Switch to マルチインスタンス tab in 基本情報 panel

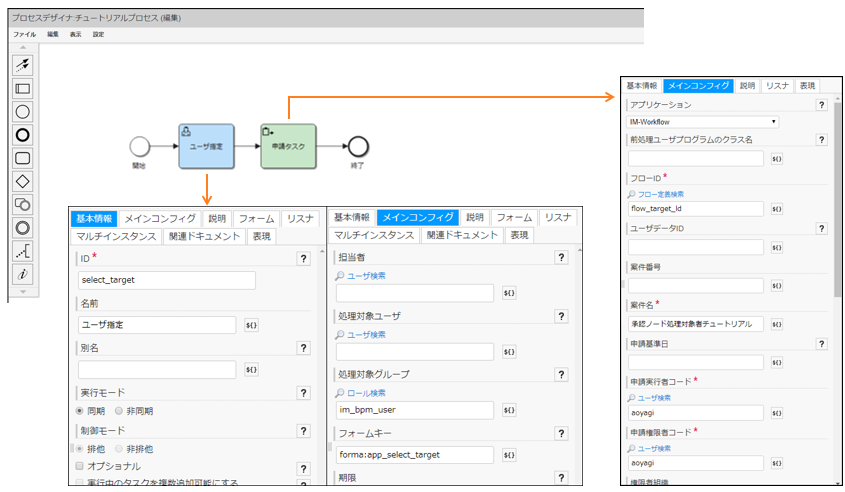tap(116, 237)
